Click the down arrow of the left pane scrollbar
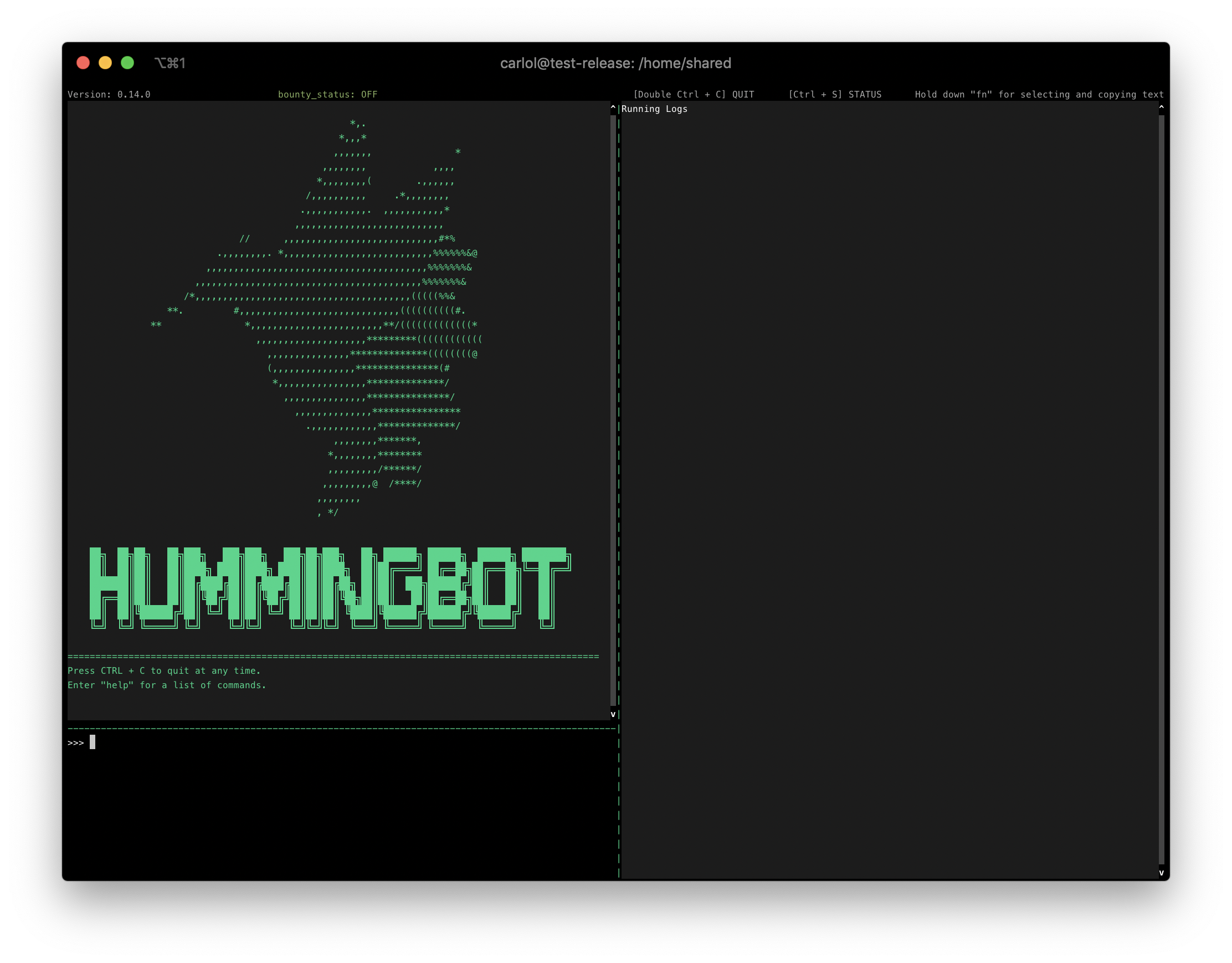Viewport: 1232px width, 963px height. [x=613, y=714]
